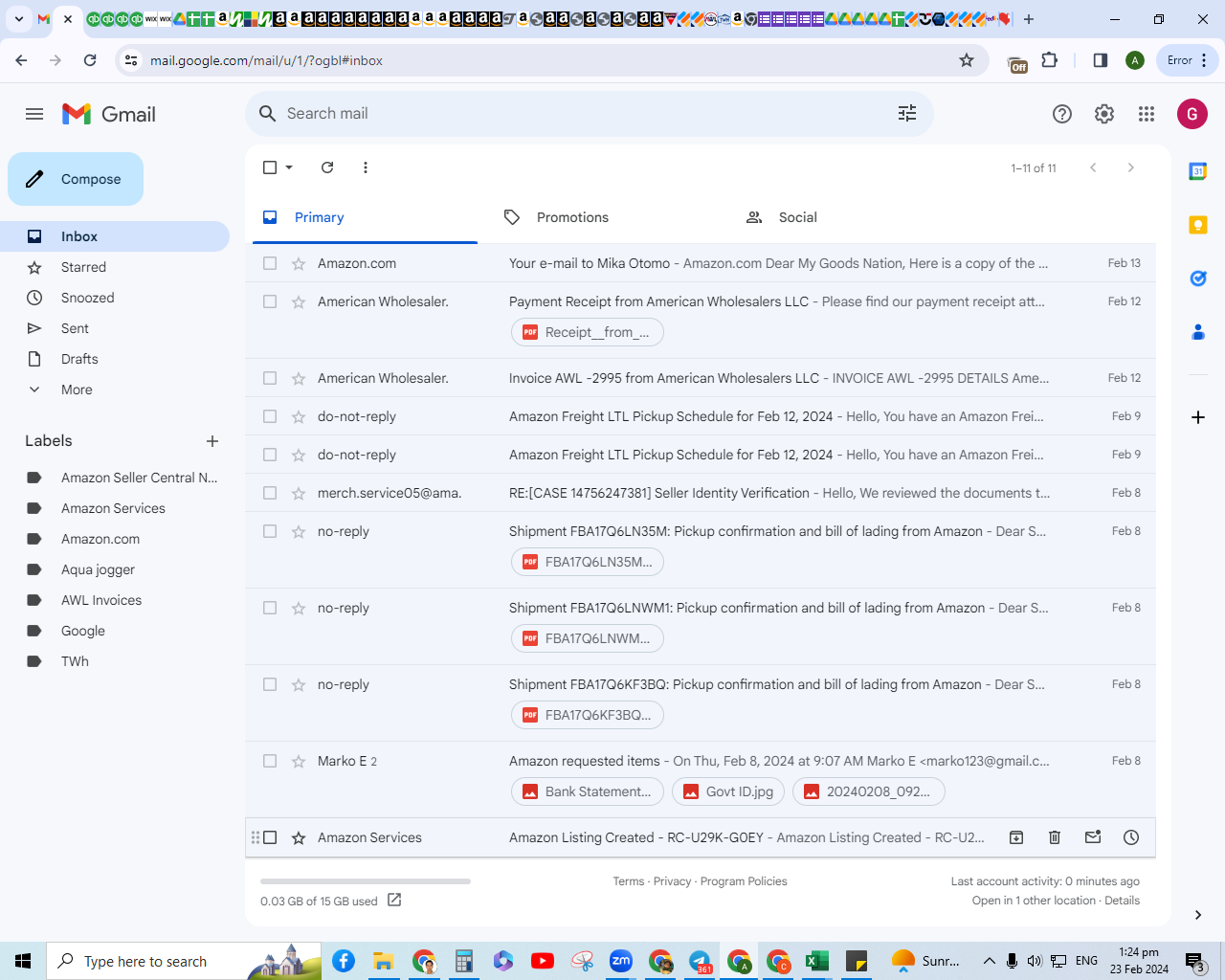Switch to the Primary tab
The width and height of the screenshot is (1225, 980).
[365, 217]
